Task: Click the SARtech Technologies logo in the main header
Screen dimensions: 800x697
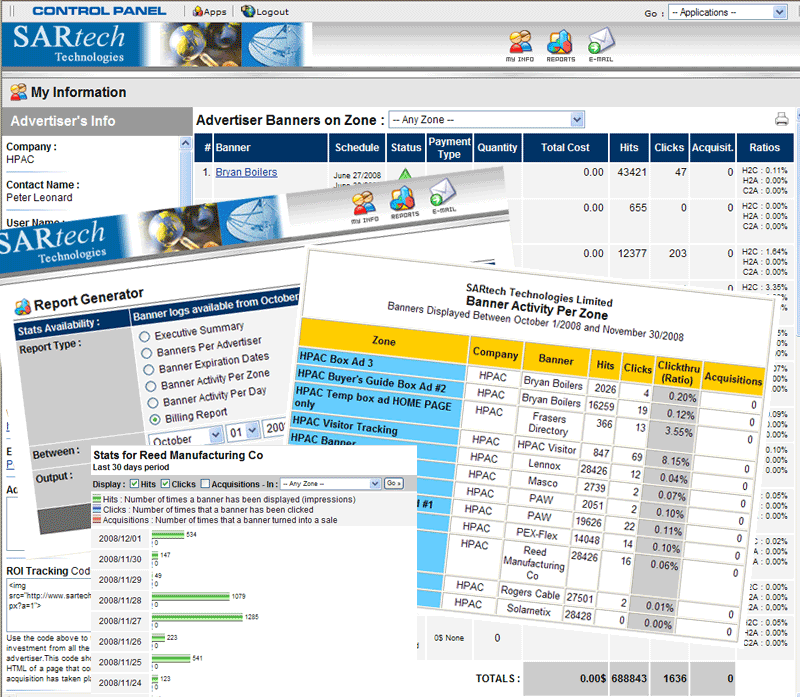Action: pos(69,44)
